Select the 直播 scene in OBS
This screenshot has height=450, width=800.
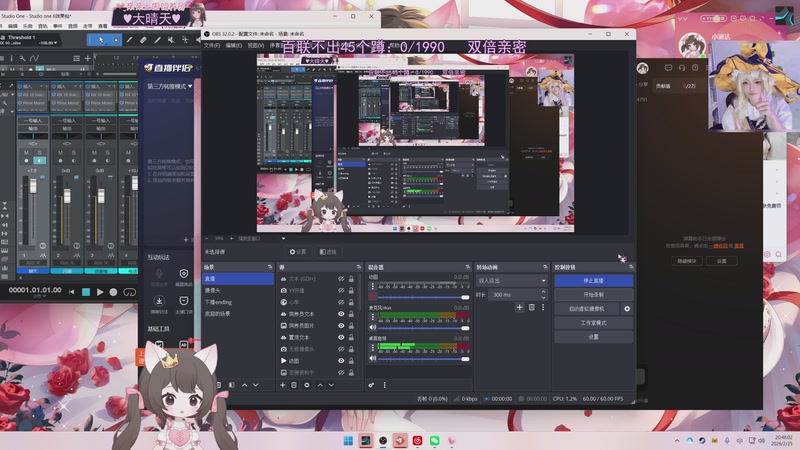pyautogui.click(x=238, y=279)
